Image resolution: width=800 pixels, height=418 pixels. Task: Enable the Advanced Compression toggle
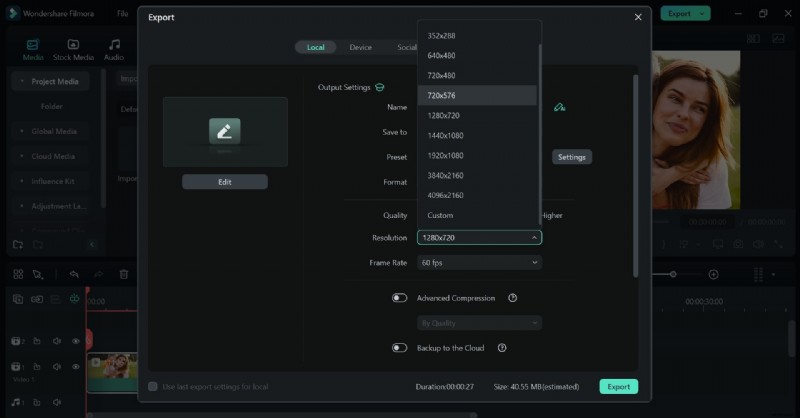click(400, 298)
